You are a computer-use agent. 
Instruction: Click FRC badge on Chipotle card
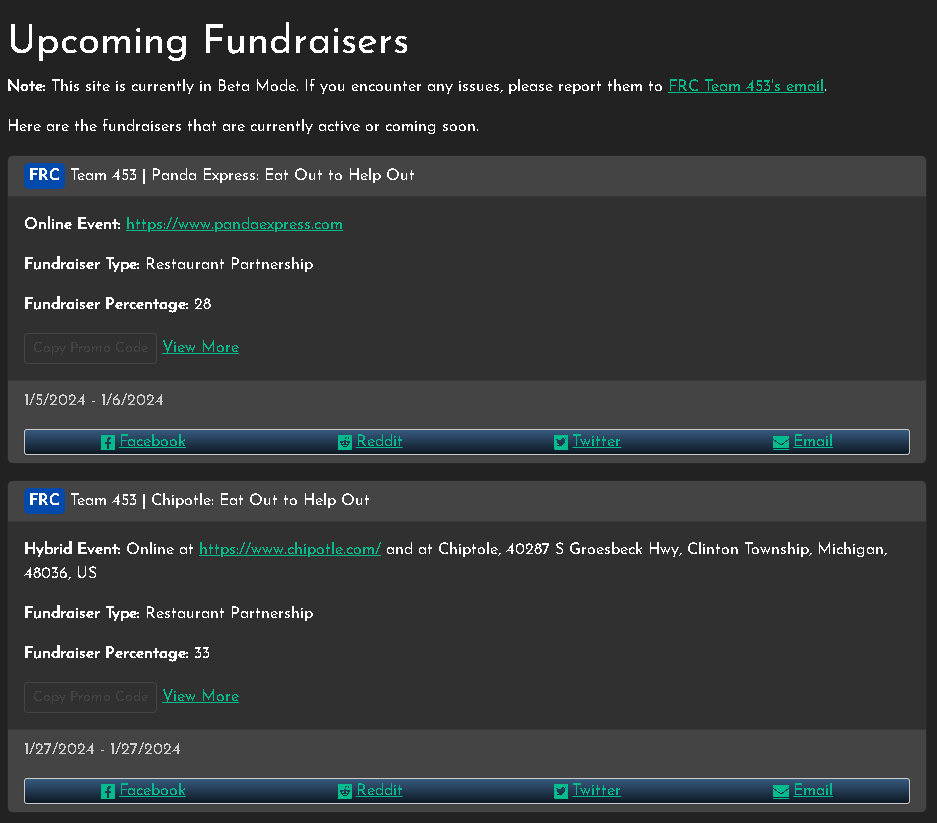(44, 500)
